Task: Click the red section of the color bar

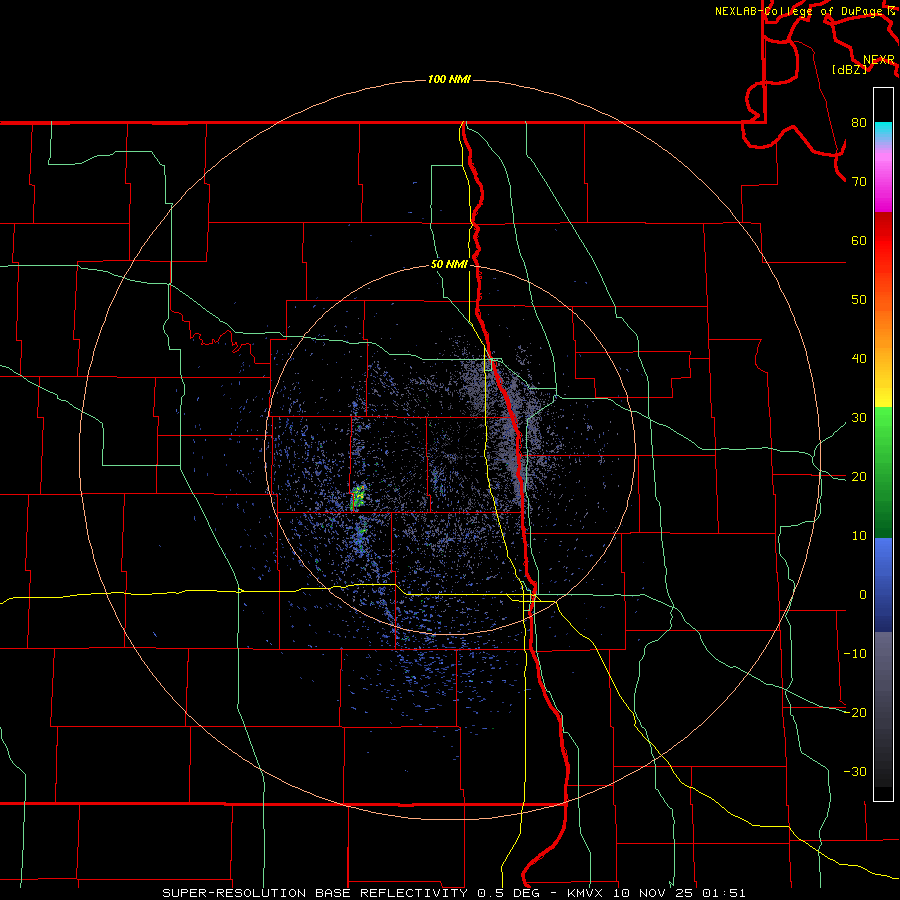Action: (883, 240)
